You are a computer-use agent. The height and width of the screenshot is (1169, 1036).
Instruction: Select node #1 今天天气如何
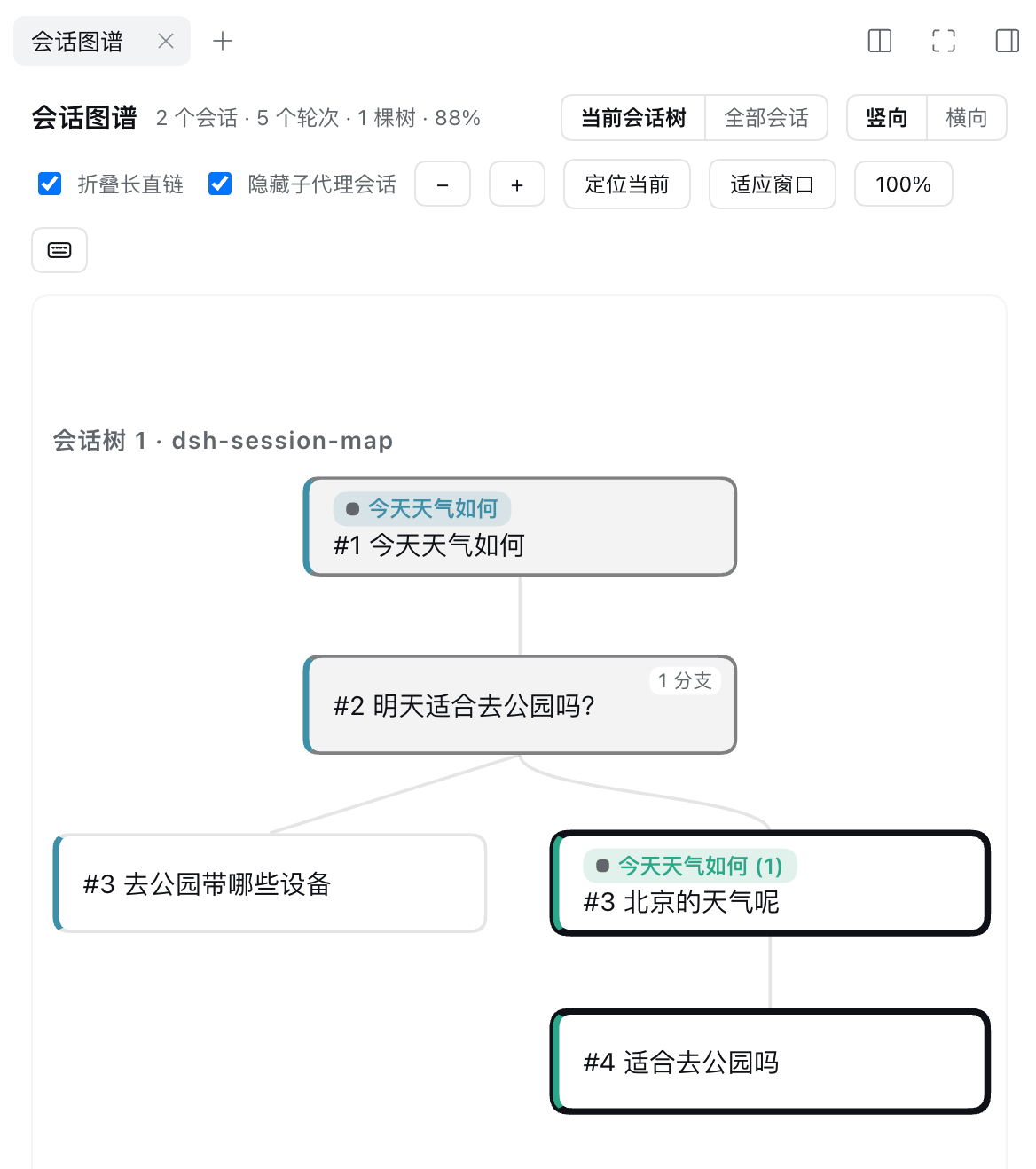click(x=520, y=527)
